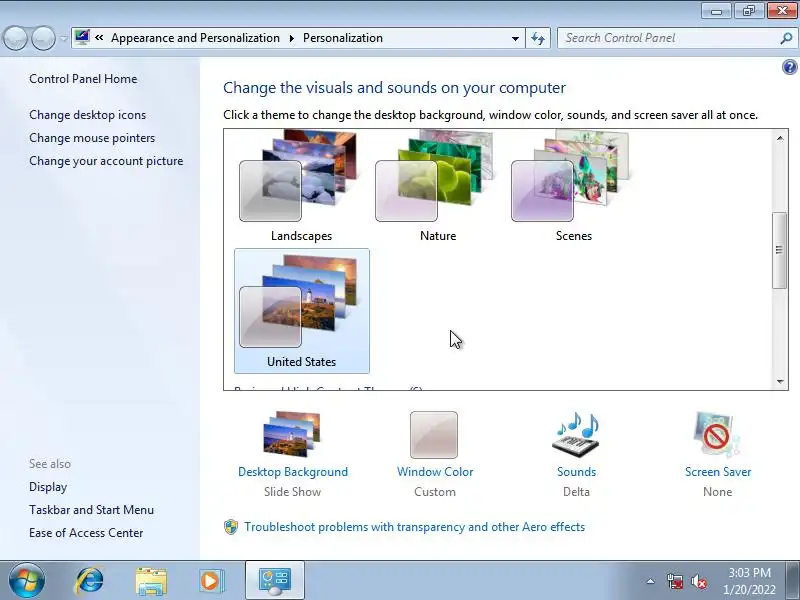
Task: Go to Control Panel Home
Action: point(83,79)
